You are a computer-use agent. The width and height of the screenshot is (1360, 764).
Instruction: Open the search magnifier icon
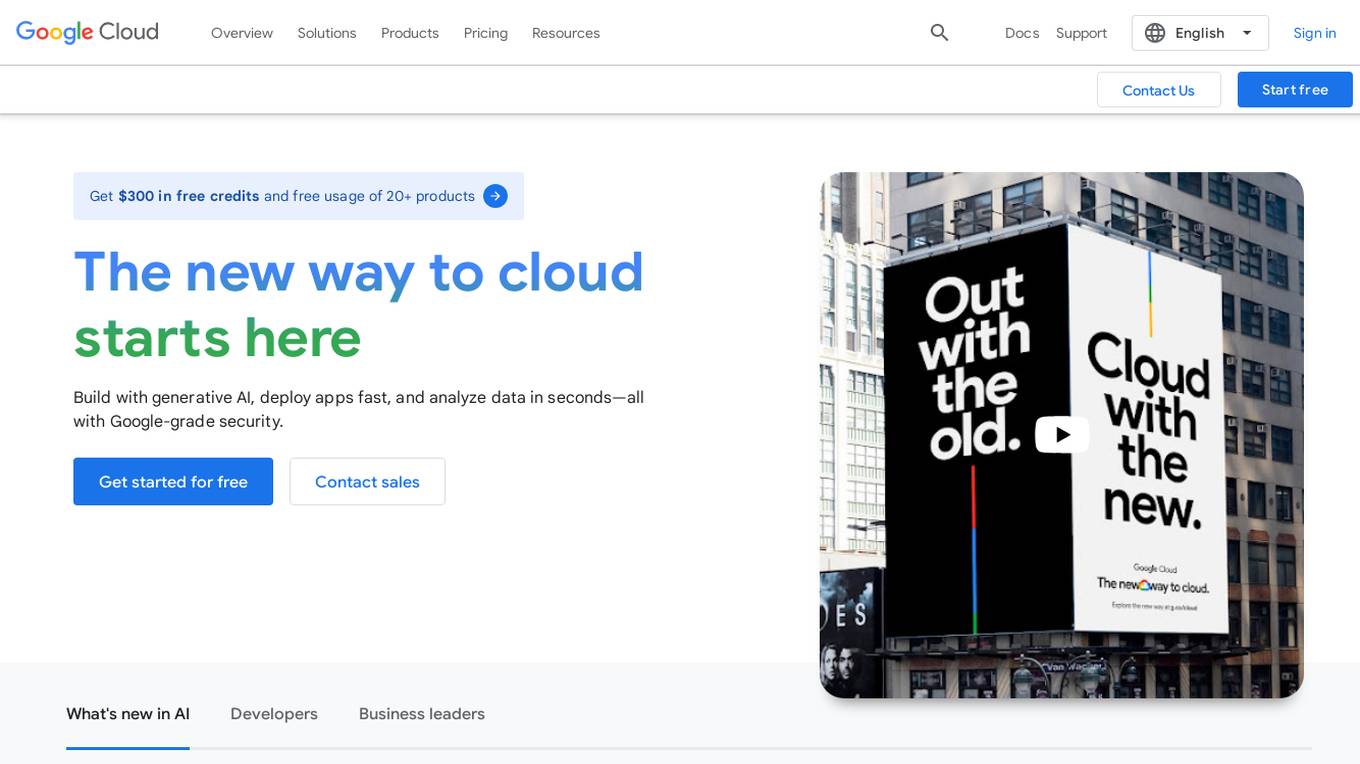(x=939, y=33)
